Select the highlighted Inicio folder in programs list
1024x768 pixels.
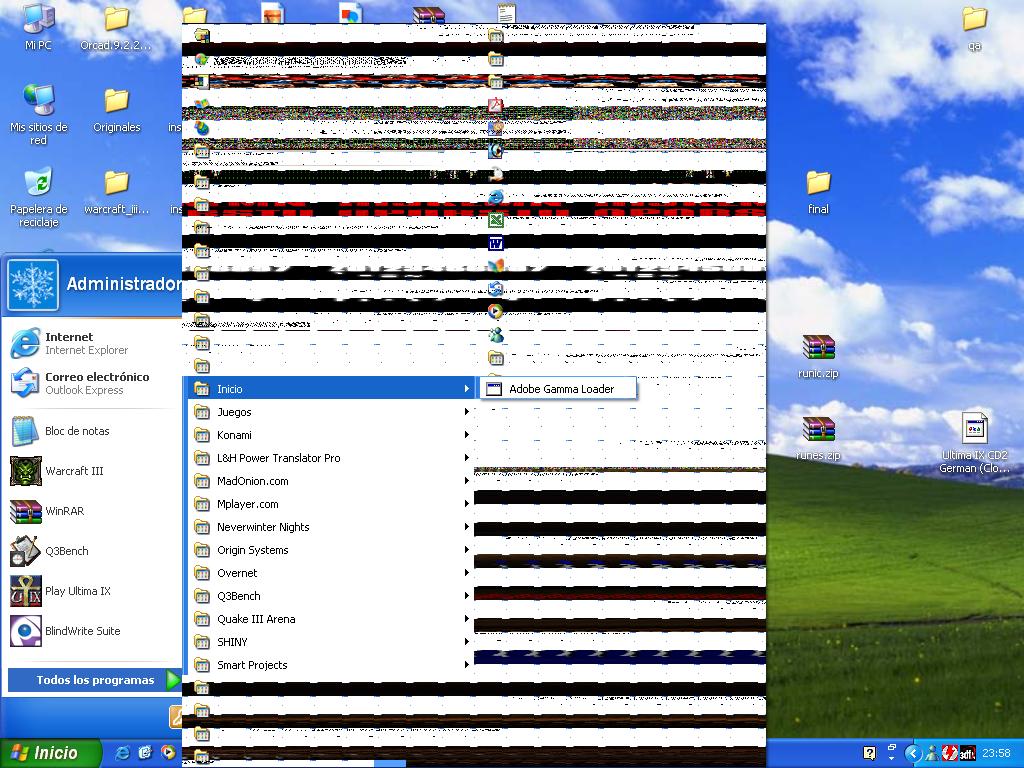(331, 389)
